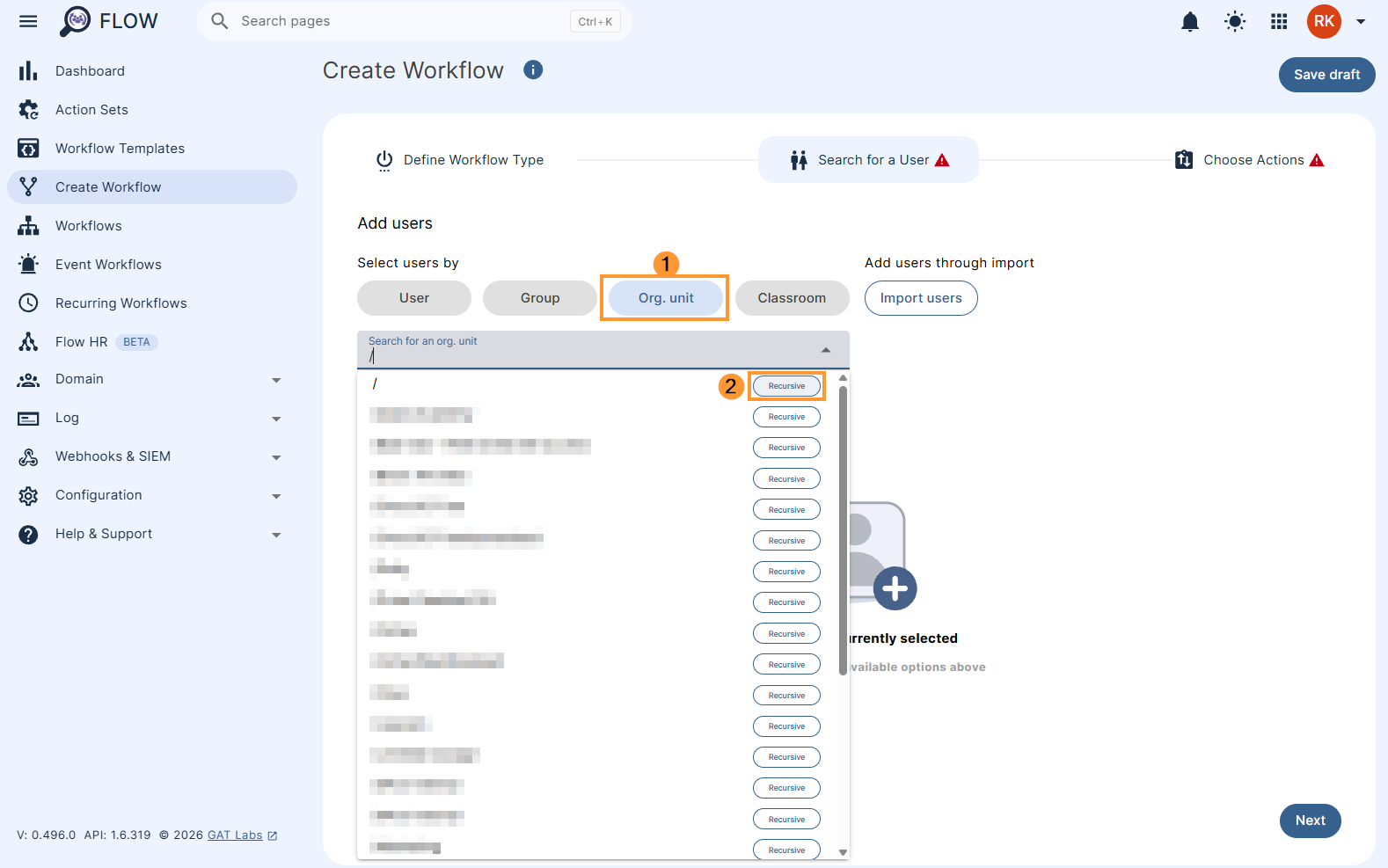Click the Choose Actions step icon
The width and height of the screenshot is (1388, 868).
[1184, 159]
